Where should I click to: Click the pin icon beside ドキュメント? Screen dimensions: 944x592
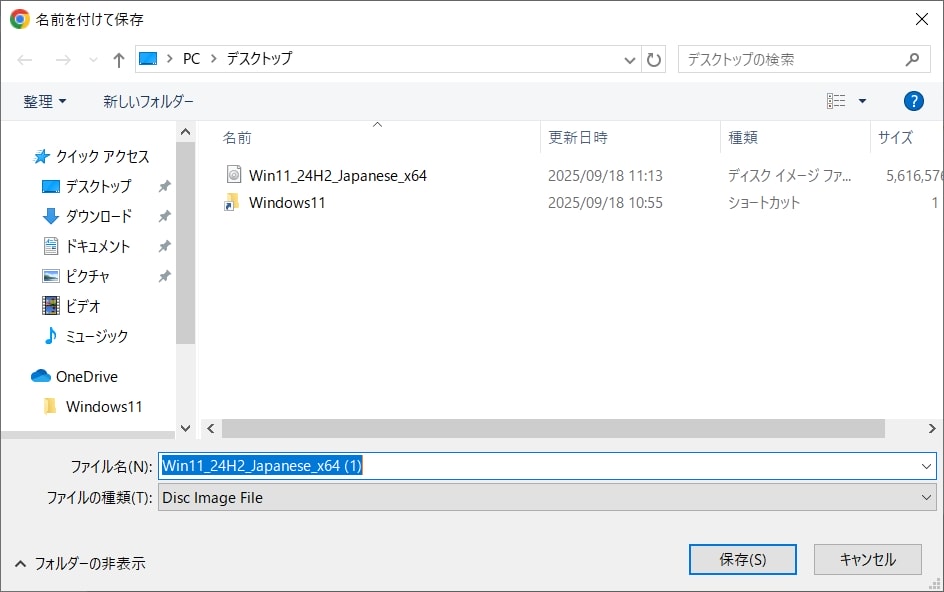pos(164,246)
